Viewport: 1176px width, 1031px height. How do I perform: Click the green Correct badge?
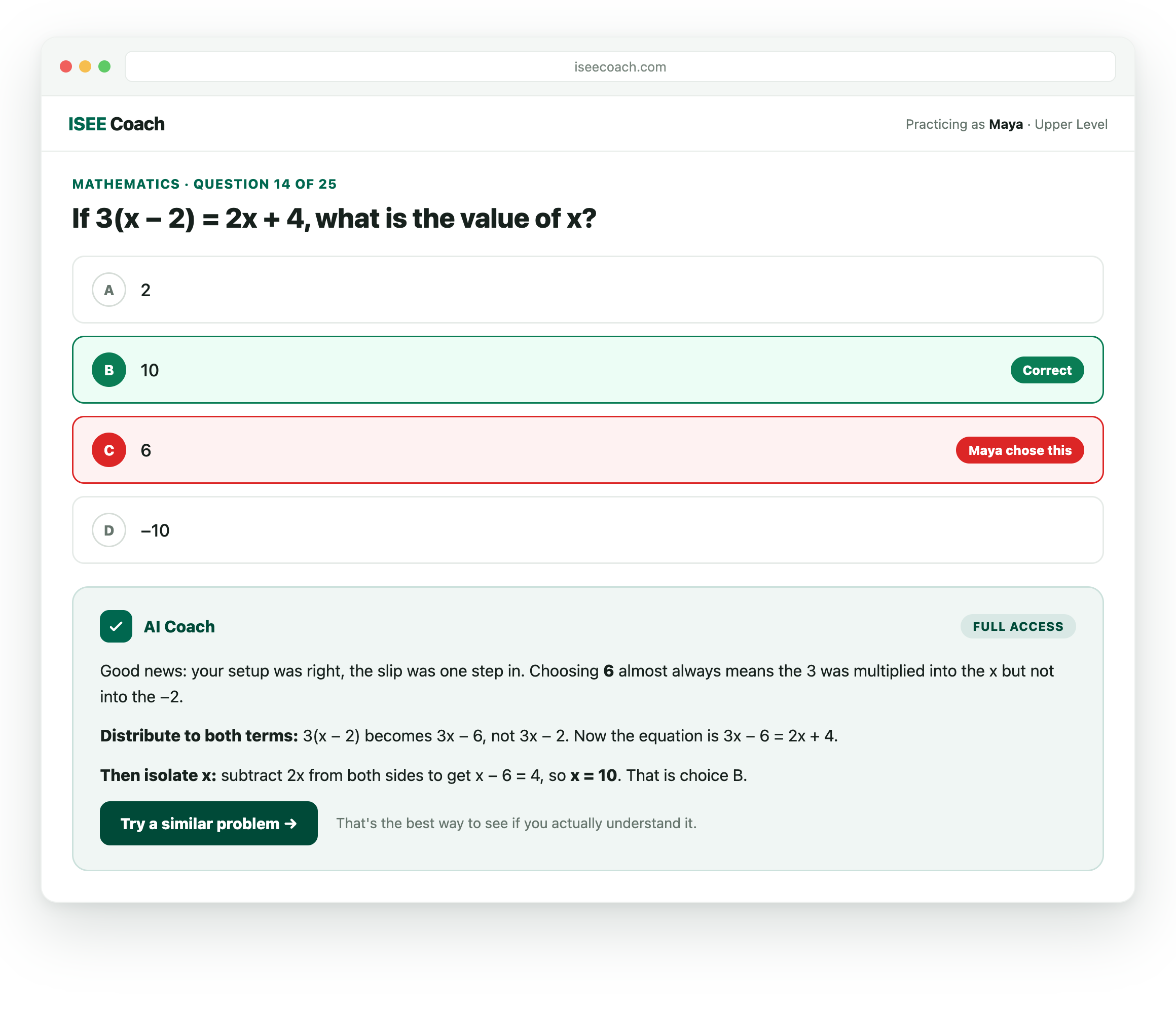[x=1047, y=370]
